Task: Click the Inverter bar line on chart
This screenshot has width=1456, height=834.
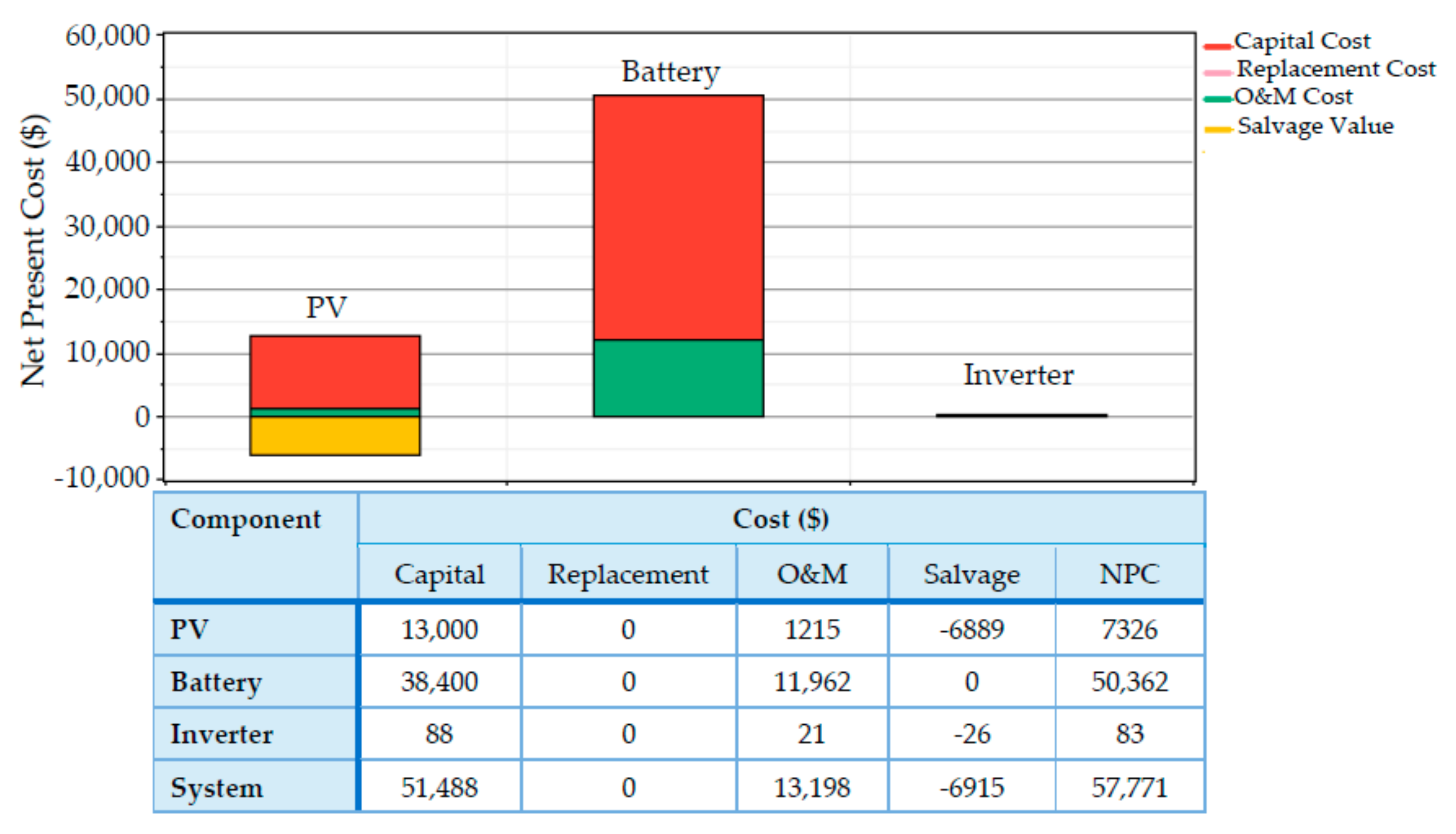Action: point(1021,415)
